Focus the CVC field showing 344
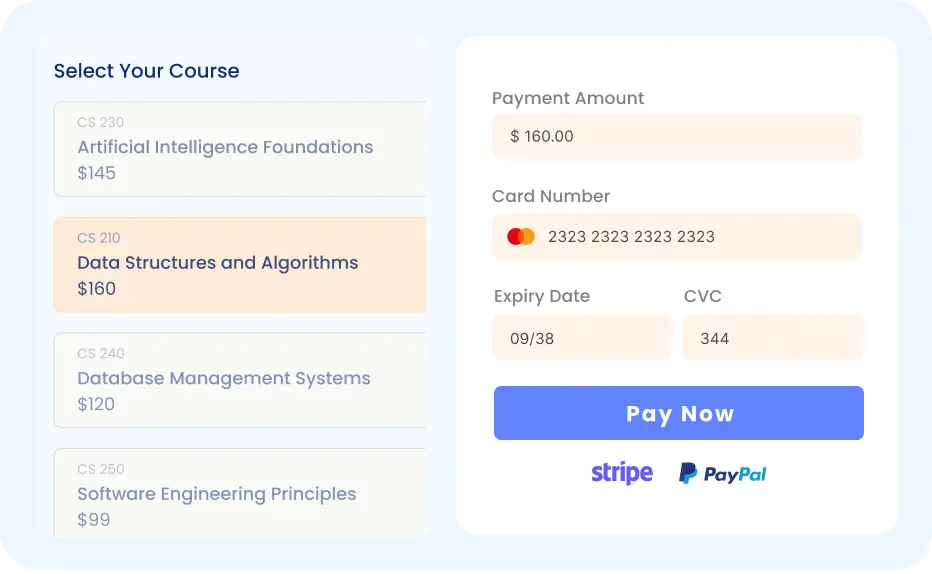This screenshot has height=574, width=932. point(772,338)
